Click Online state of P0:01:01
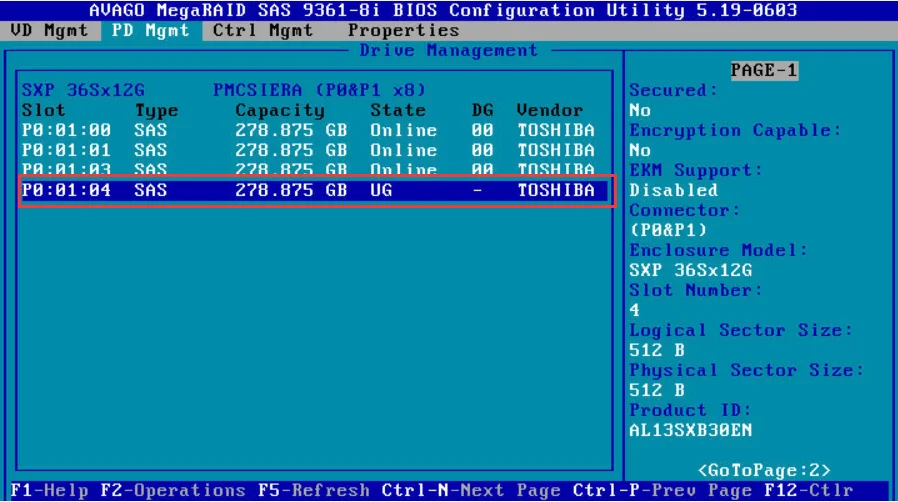The width and height of the screenshot is (898, 502). tap(403, 151)
